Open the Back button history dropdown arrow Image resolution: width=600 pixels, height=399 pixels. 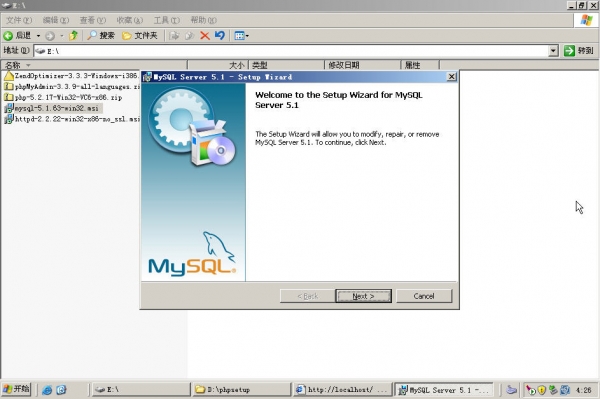pyautogui.click(x=38, y=36)
